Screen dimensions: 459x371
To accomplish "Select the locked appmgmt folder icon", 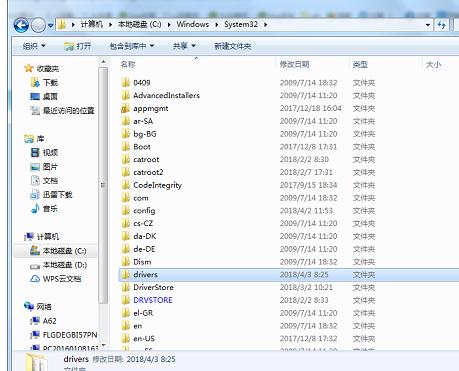I will click(x=126, y=108).
